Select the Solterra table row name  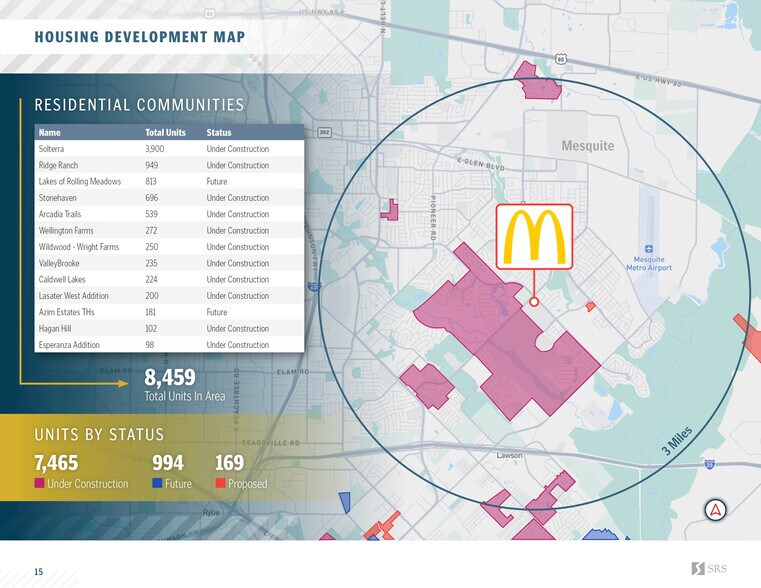coord(51,149)
